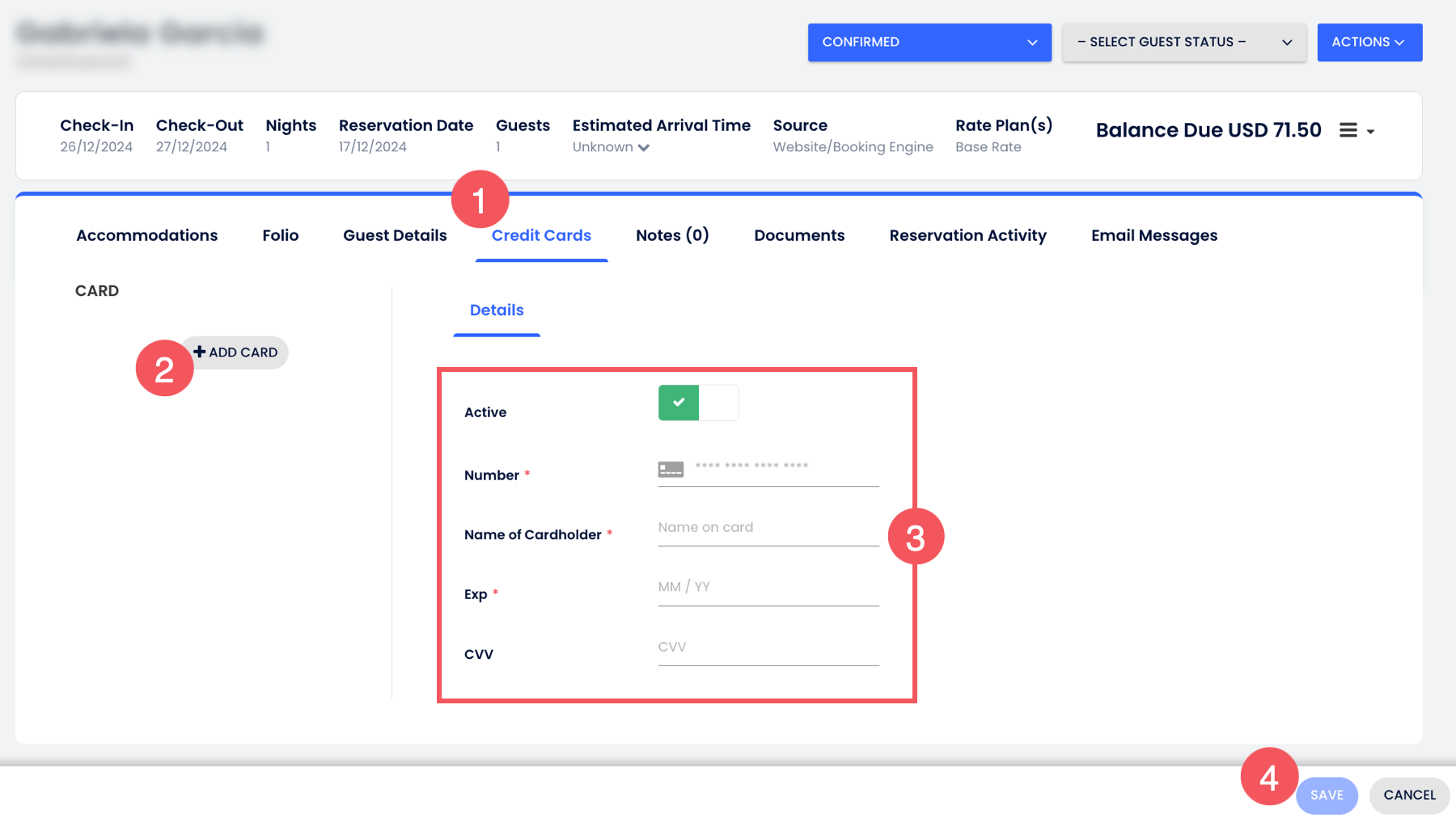
Task: Expand the Estimated Arrival Time Unknown chevron
Action: pyautogui.click(x=644, y=147)
